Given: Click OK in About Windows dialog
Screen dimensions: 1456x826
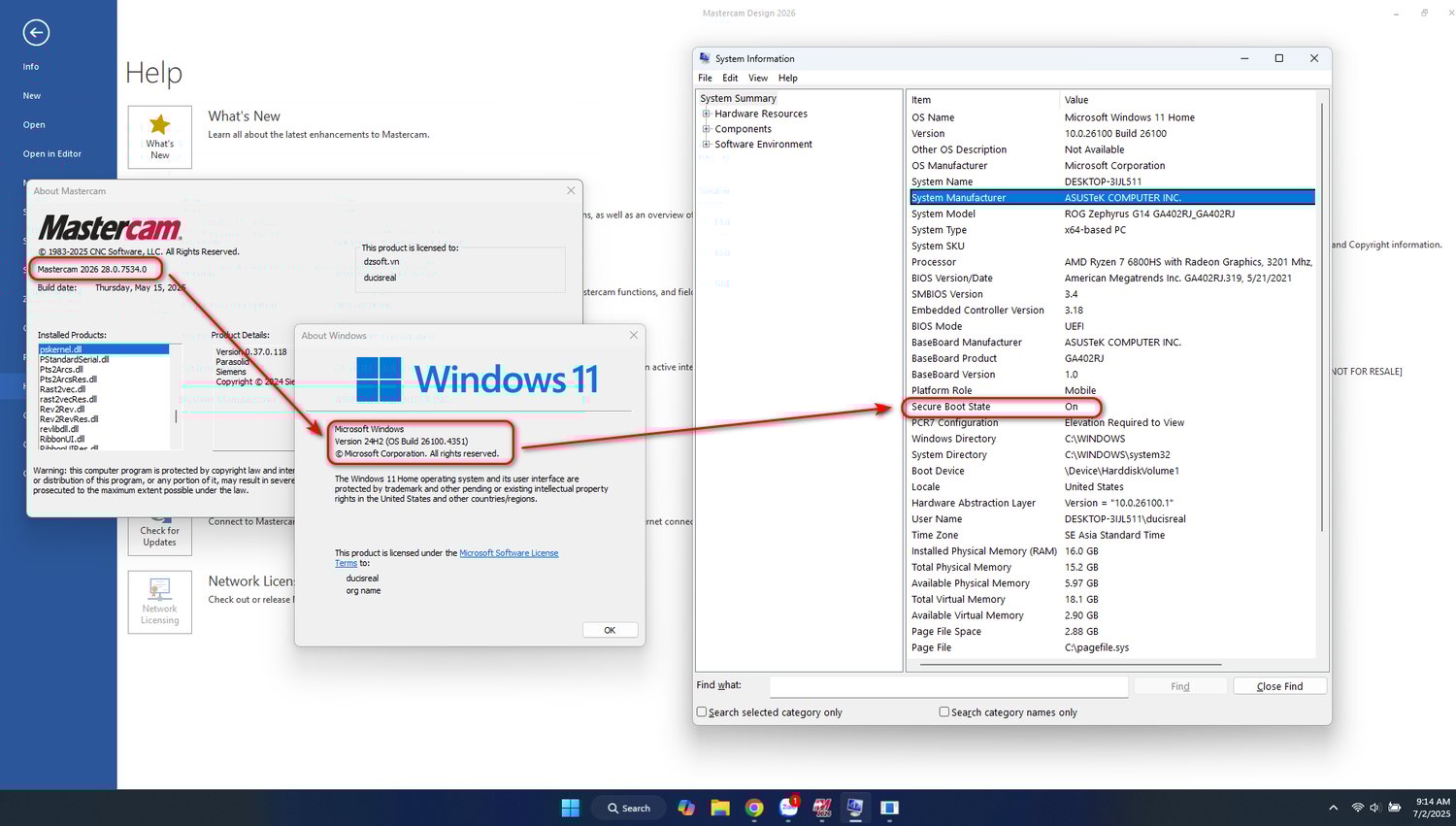Looking at the screenshot, I should [610, 630].
